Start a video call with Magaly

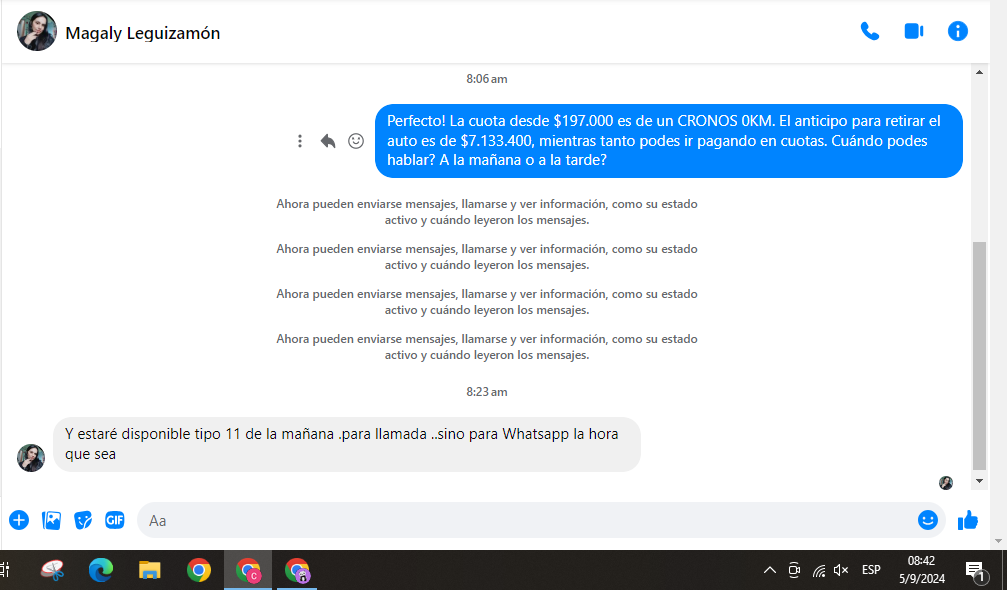[913, 31]
